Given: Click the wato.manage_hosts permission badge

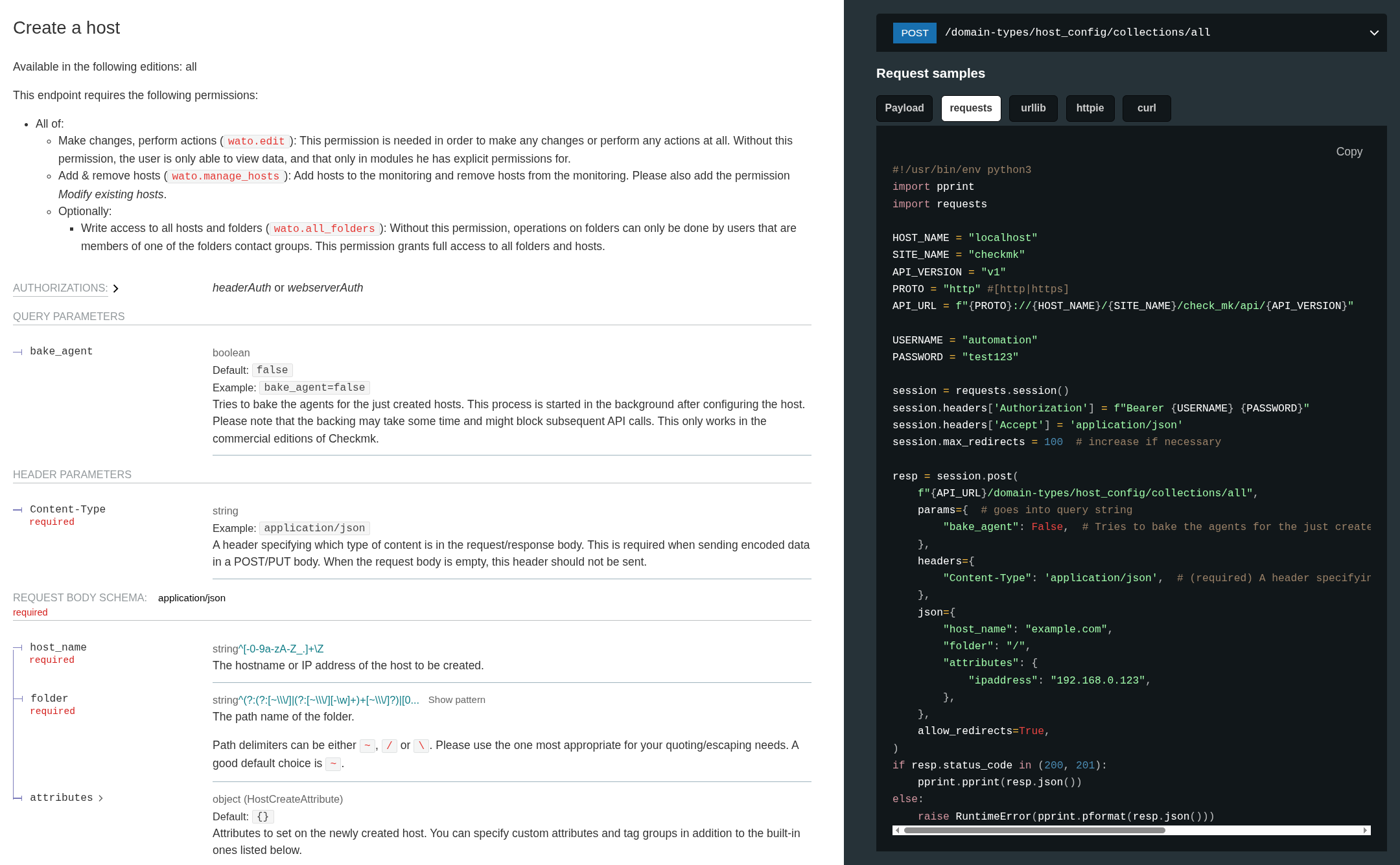Looking at the screenshot, I should pos(225,176).
